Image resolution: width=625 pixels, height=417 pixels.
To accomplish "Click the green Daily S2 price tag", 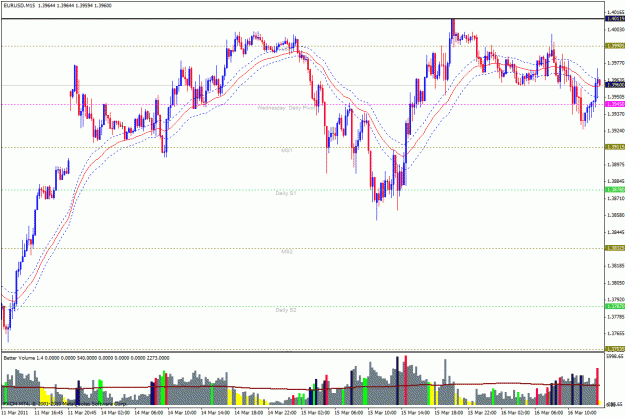I will click(615, 306).
